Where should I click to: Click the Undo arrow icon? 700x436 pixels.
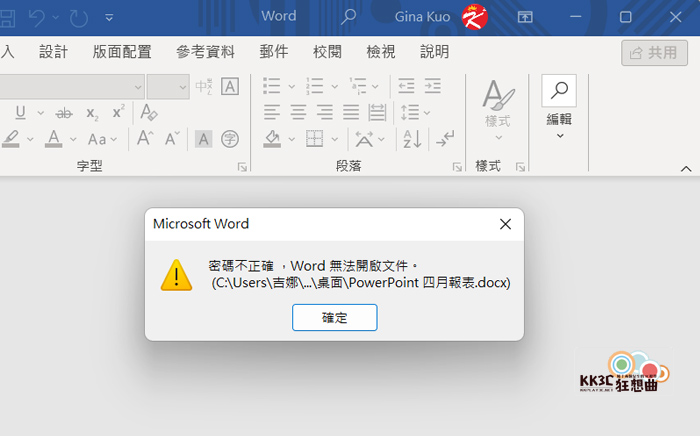(37, 18)
